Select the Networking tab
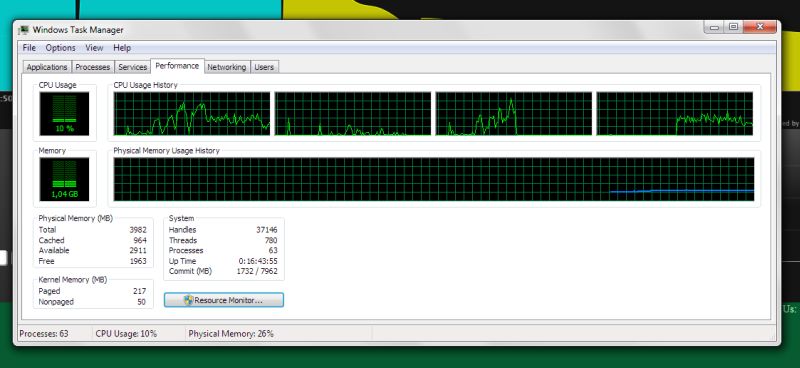 (227, 67)
